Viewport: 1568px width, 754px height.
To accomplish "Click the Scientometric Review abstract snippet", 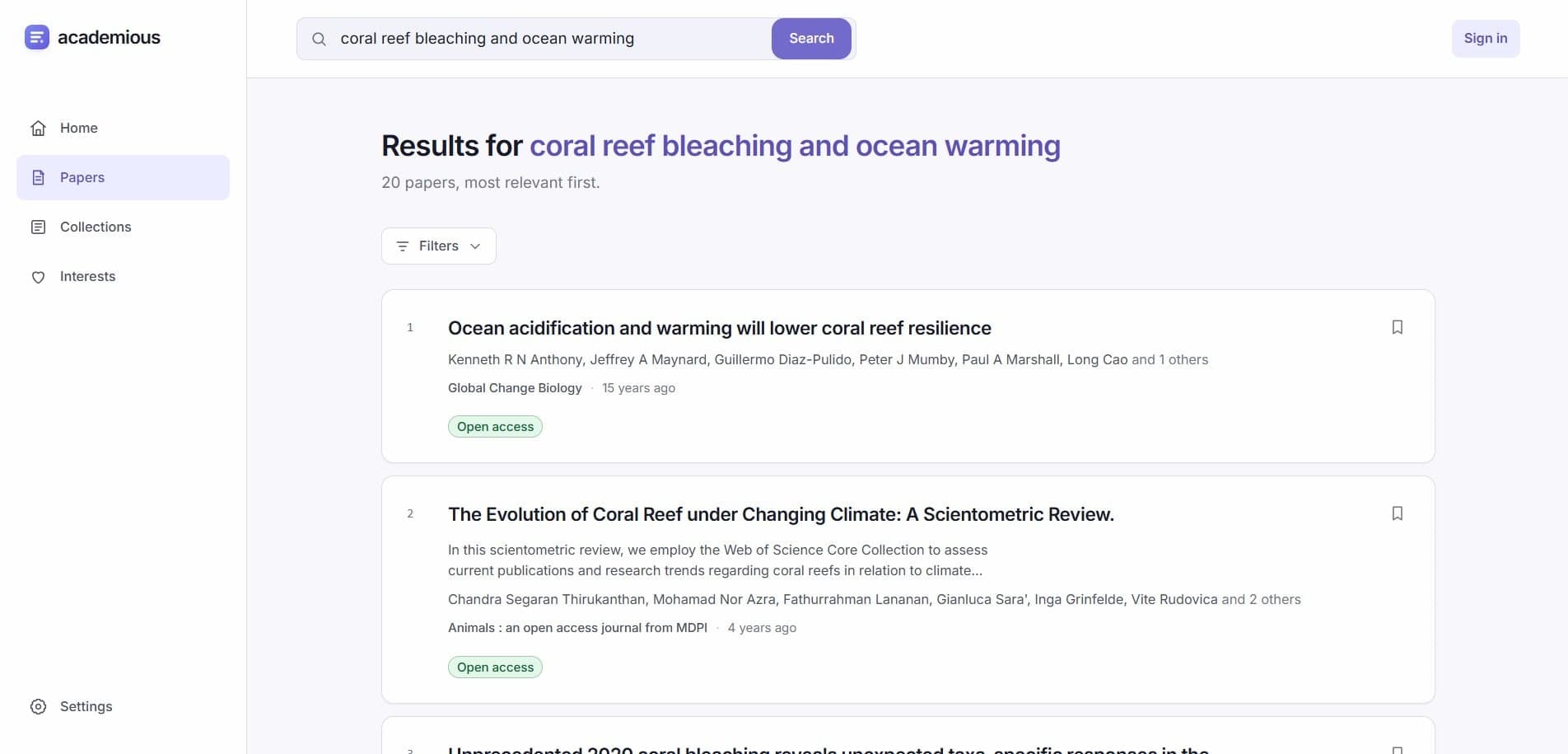I will pos(717,560).
